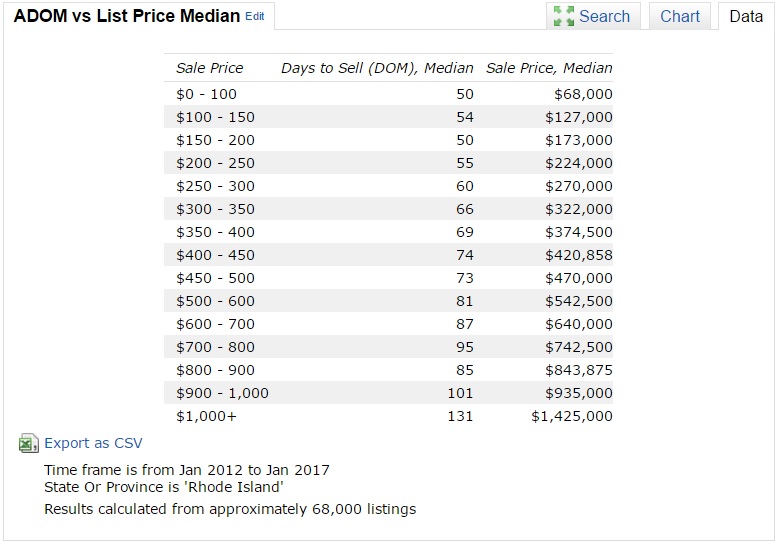This screenshot has height=544, width=778.
Task: Click the 131 days to sell value
Action: (460, 416)
